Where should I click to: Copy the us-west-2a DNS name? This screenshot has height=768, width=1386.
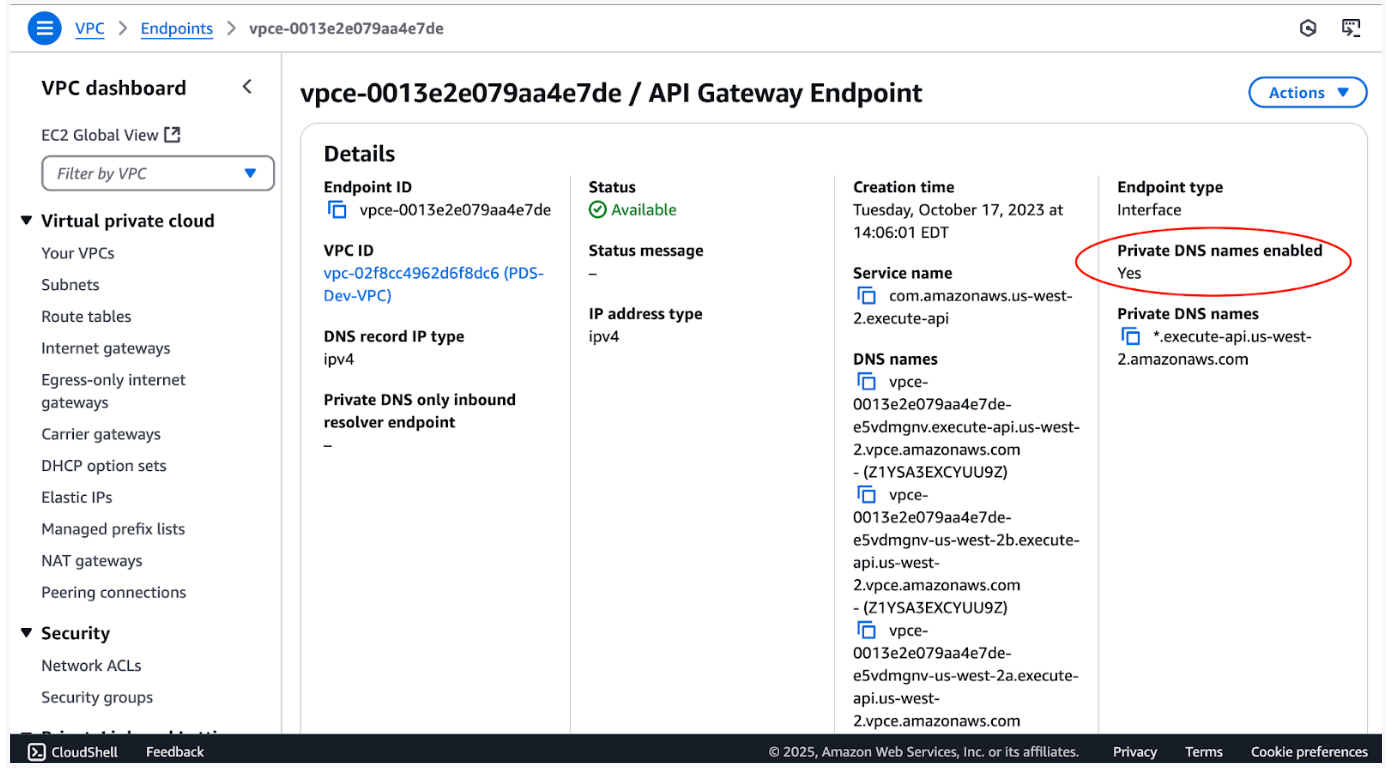coord(867,631)
